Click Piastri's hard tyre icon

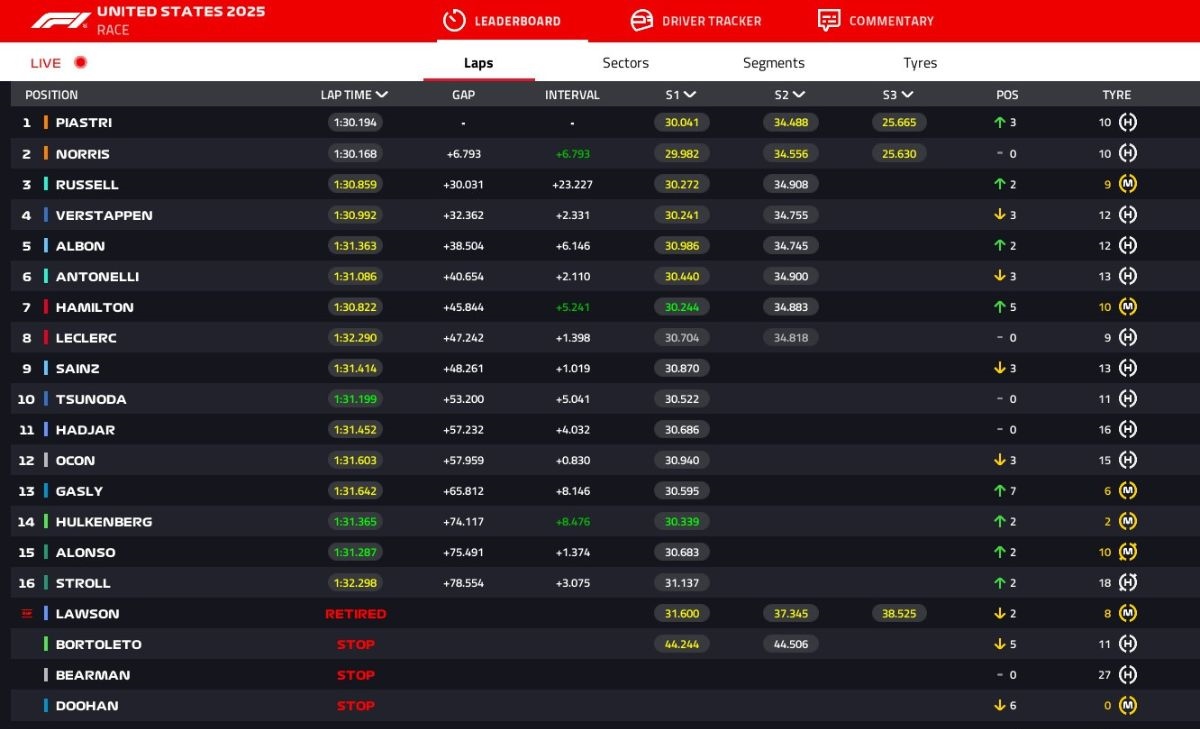click(1128, 123)
